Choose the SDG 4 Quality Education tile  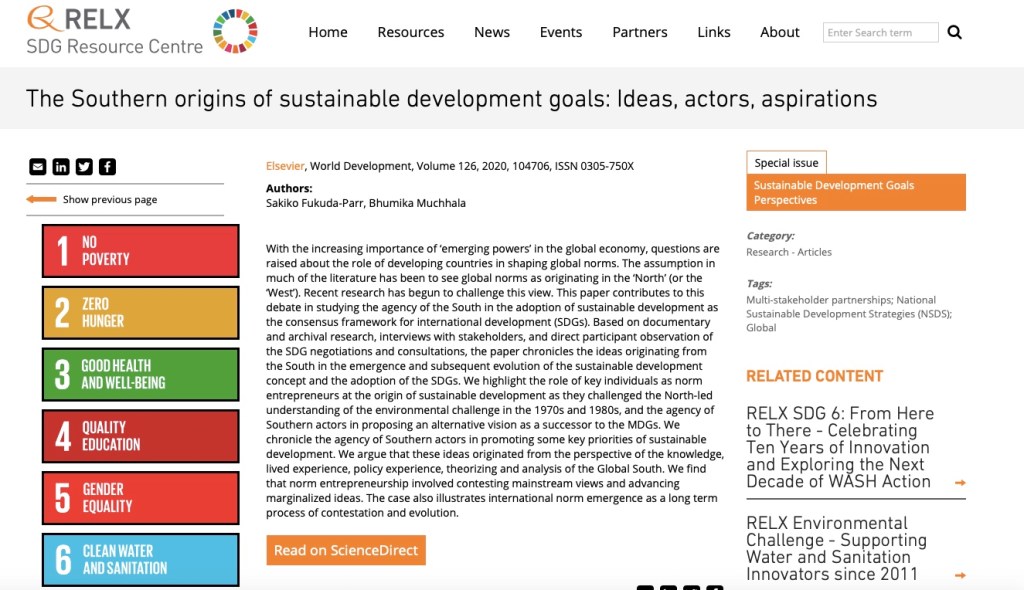coord(140,436)
